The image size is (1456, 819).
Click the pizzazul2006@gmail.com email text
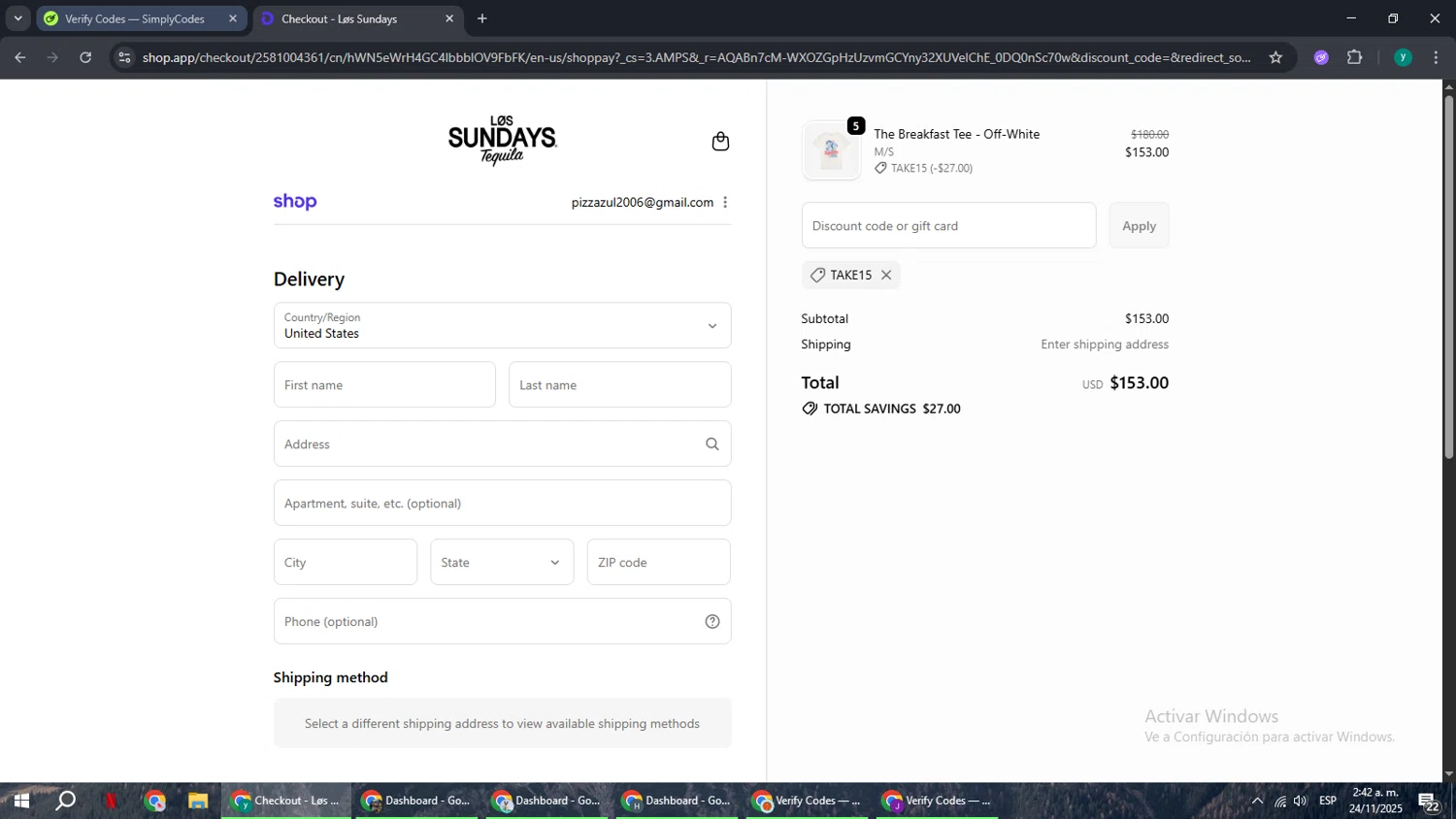point(643,202)
